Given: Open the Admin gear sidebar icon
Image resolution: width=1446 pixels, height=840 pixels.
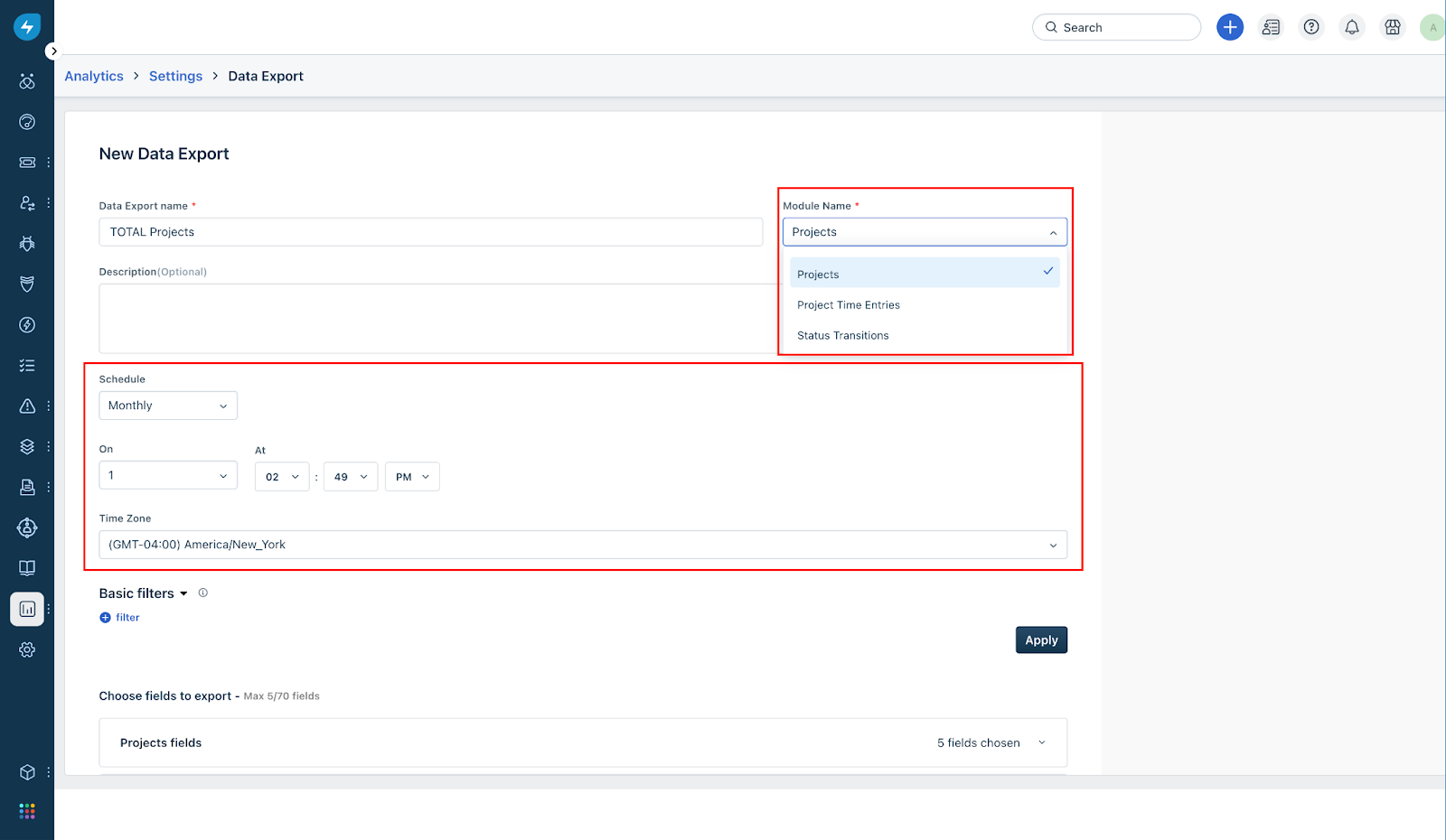Looking at the screenshot, I should pyautogui.click(x=27, y=649).
